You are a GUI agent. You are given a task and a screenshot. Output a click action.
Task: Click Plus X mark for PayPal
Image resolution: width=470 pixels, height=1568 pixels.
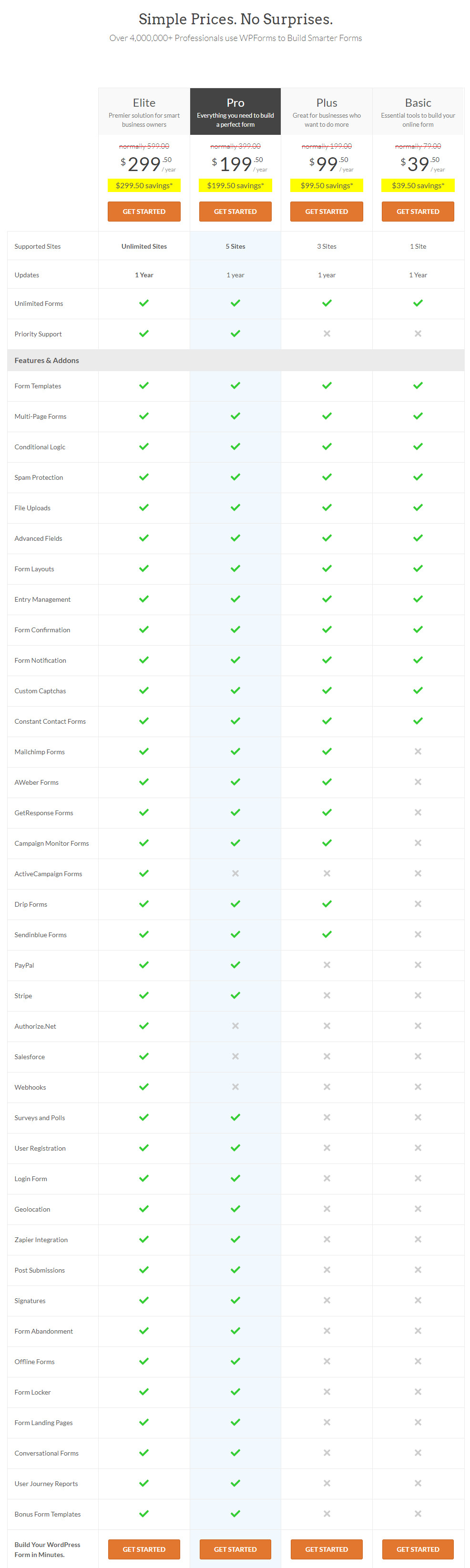[x=327, y=965]
